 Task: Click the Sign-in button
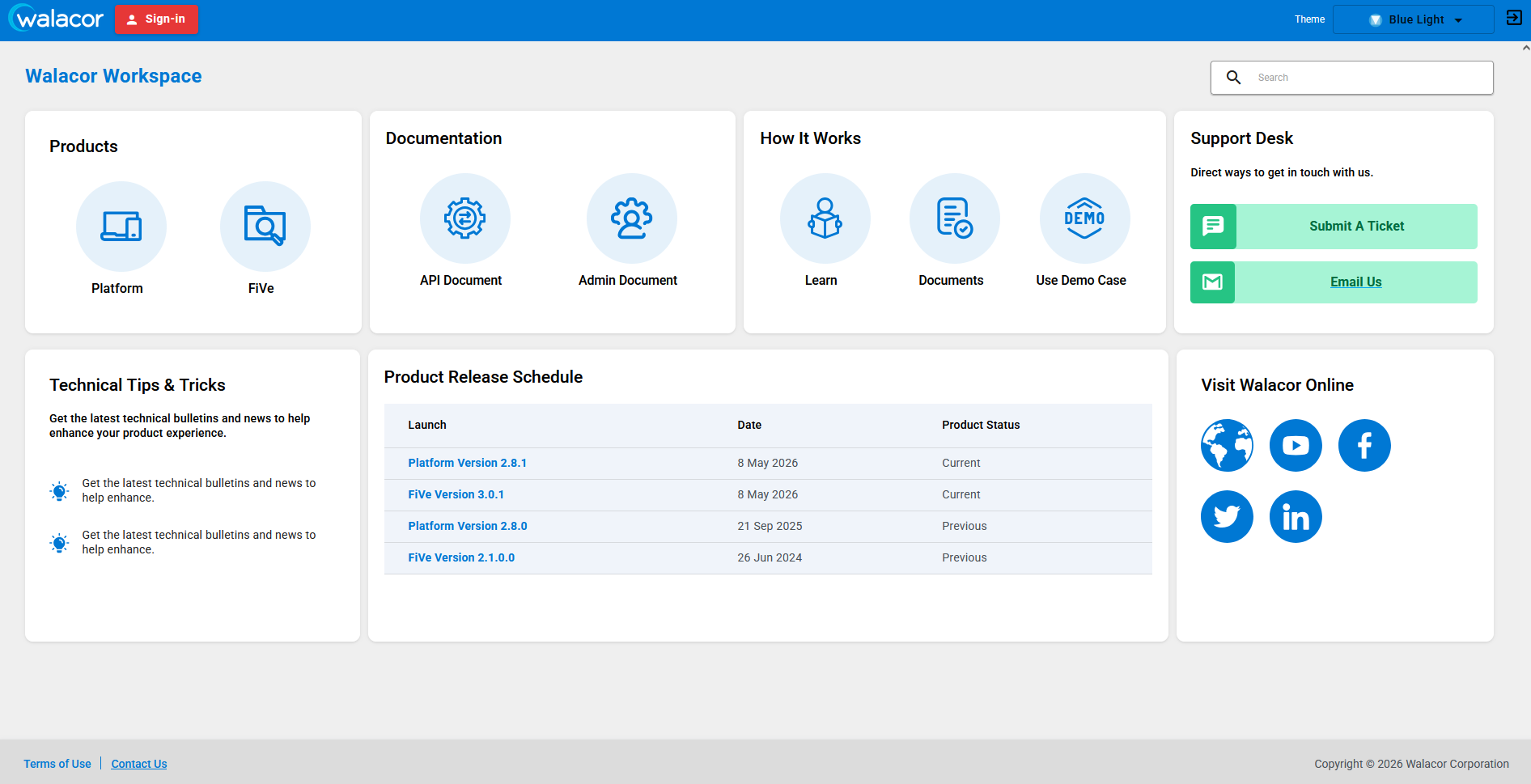[x=157, y=19]
